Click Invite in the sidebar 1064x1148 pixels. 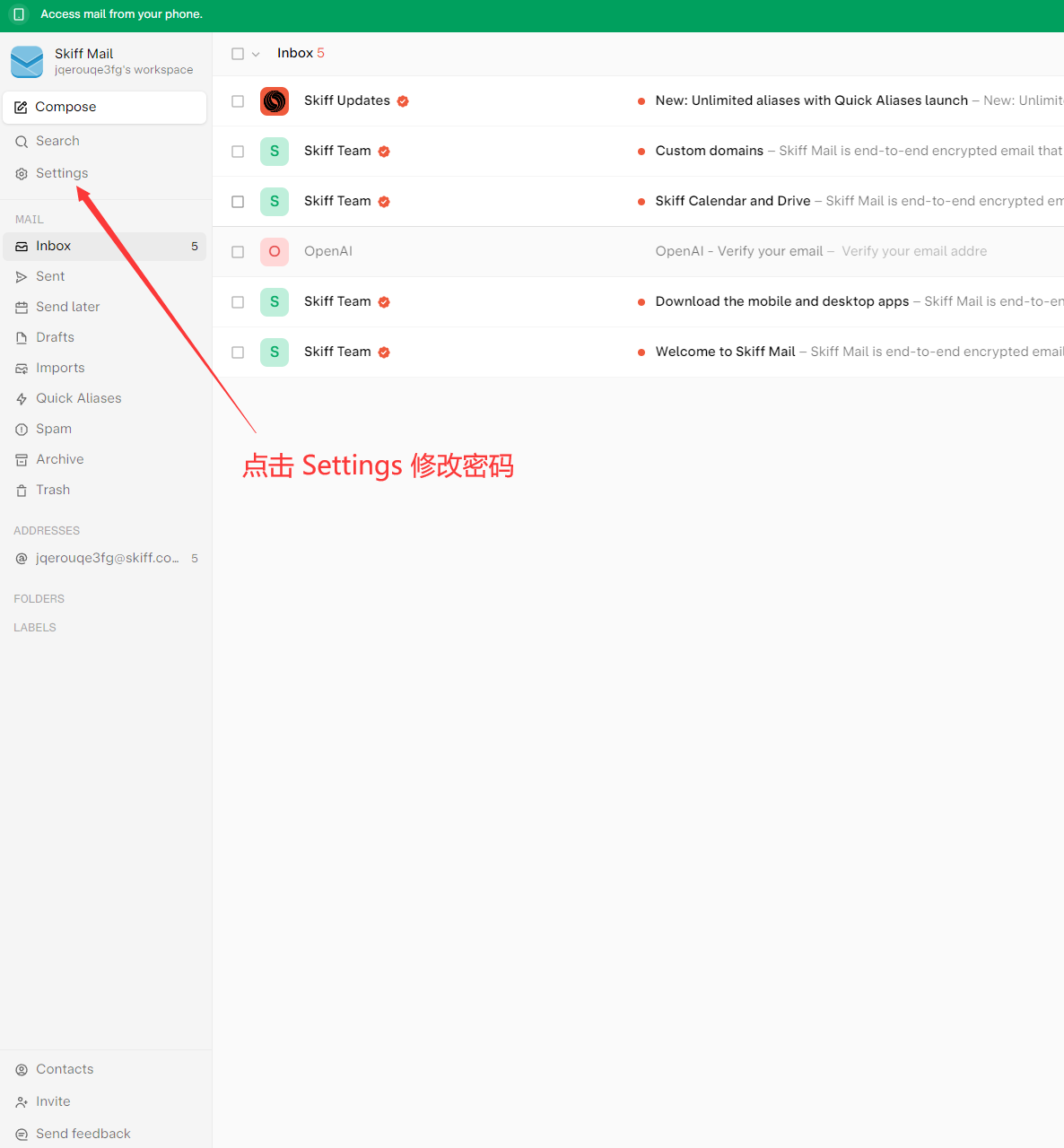(105, 1102)
